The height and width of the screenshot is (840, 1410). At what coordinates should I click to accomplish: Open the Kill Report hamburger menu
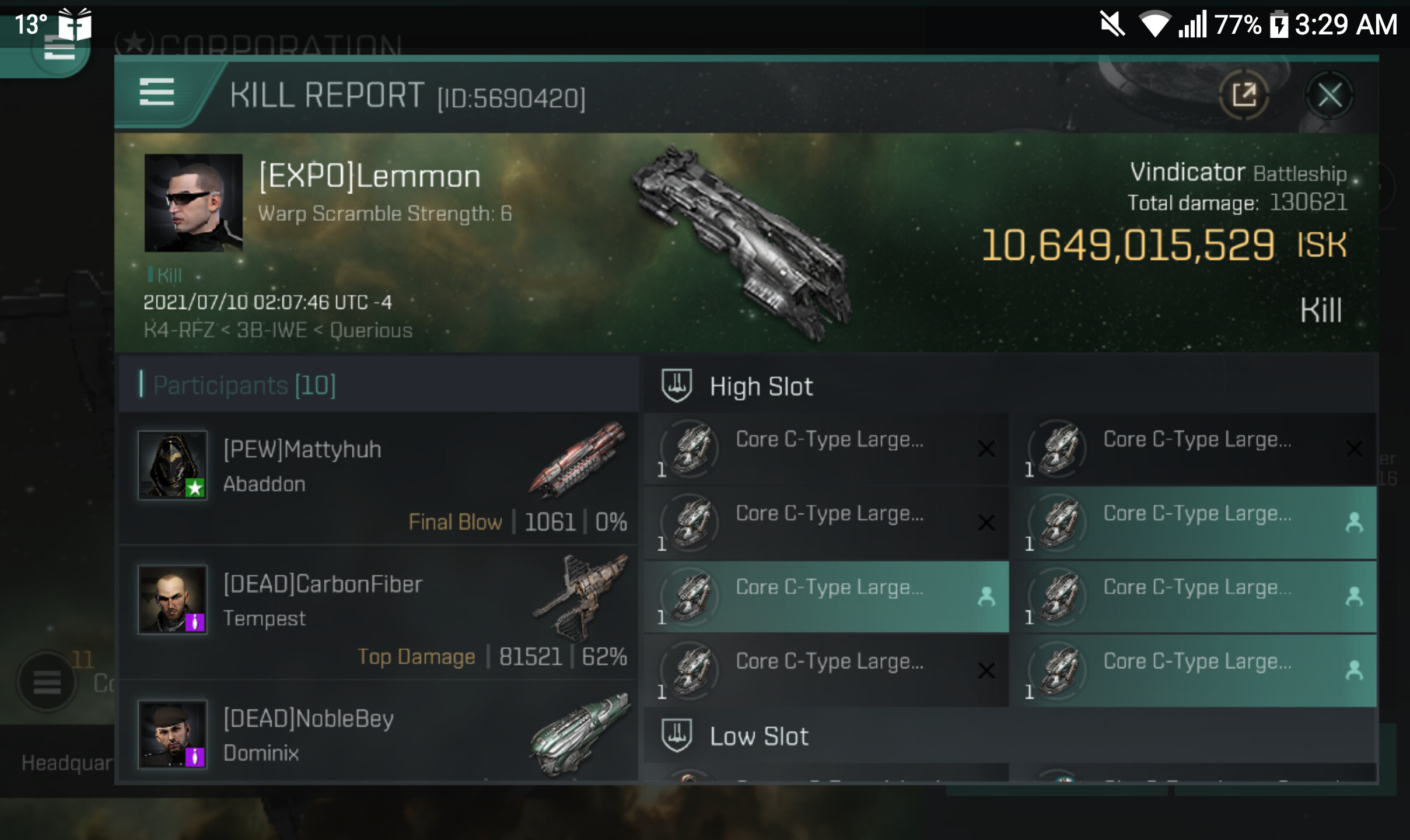click(x=157, y=92)
